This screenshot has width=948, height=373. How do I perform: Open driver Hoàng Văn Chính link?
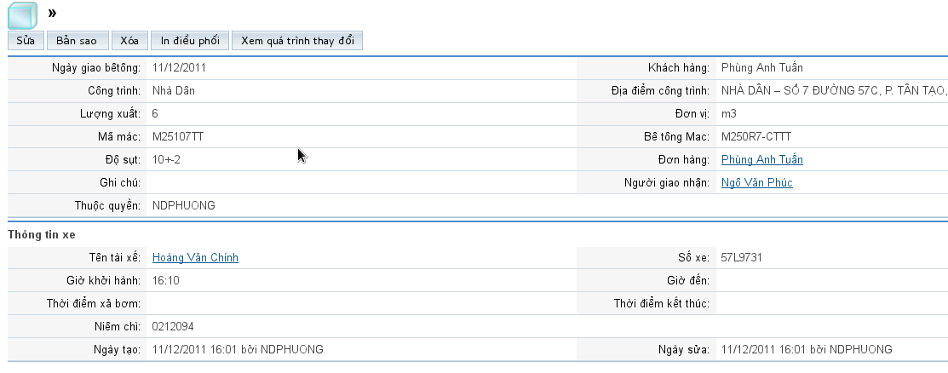(x=195, y=258)
